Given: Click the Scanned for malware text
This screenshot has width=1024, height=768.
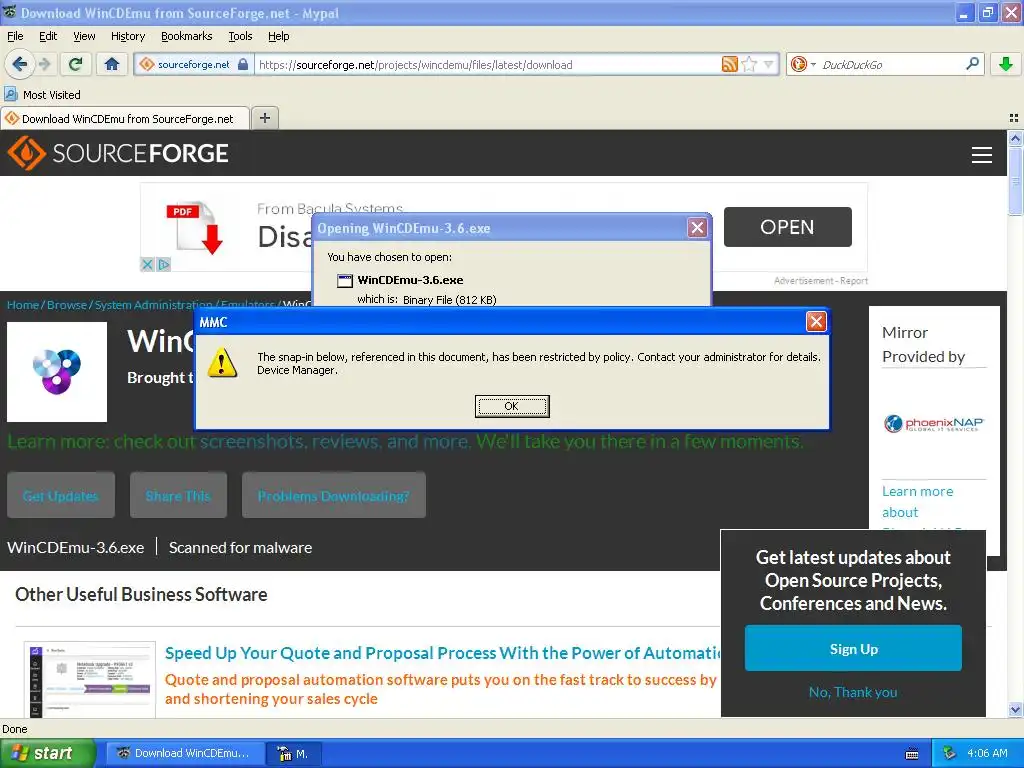Looking at the screenshot, I should click(x=240, y=547).
